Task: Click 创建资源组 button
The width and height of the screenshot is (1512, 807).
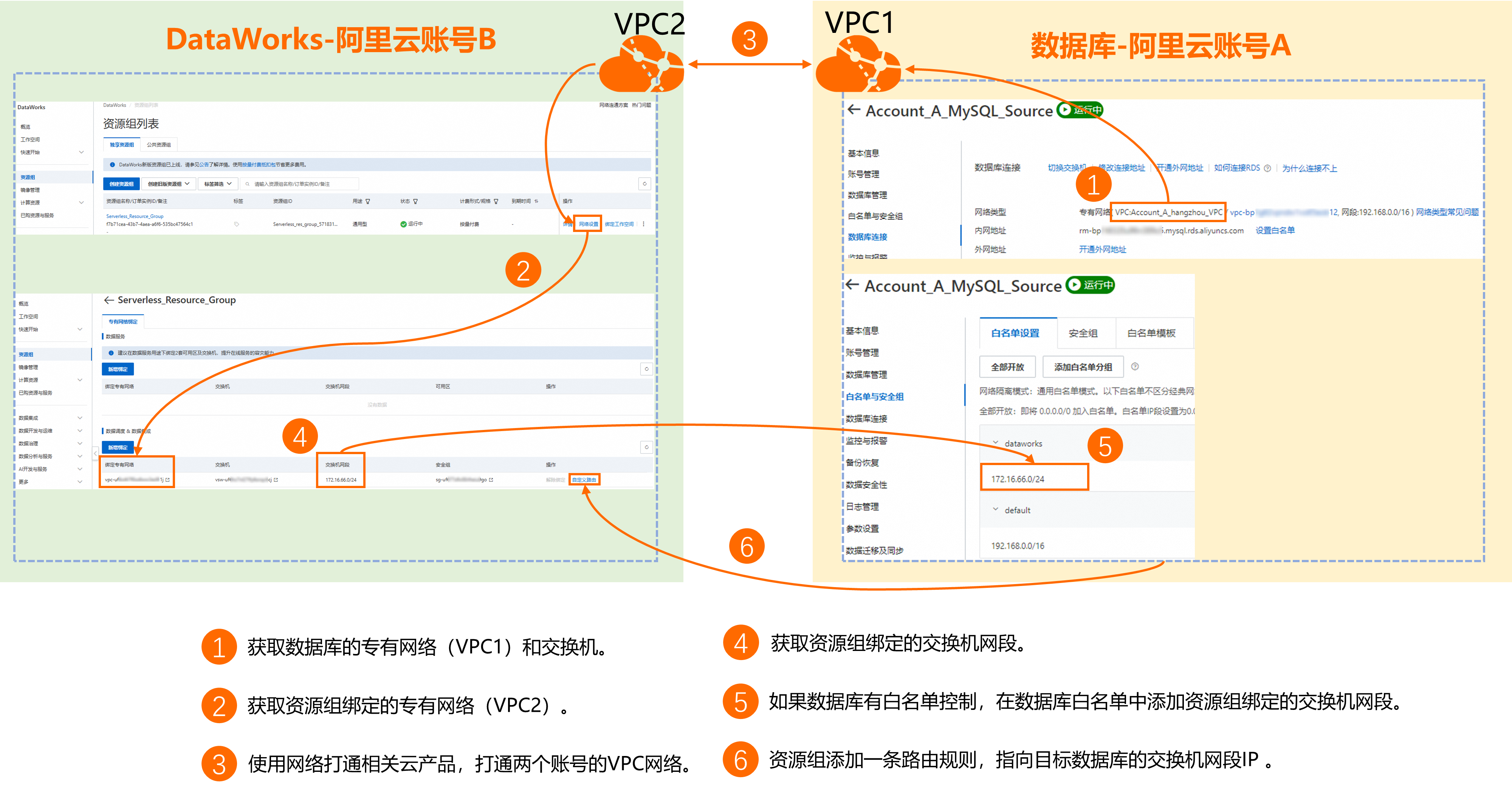Action: [121, 184]
